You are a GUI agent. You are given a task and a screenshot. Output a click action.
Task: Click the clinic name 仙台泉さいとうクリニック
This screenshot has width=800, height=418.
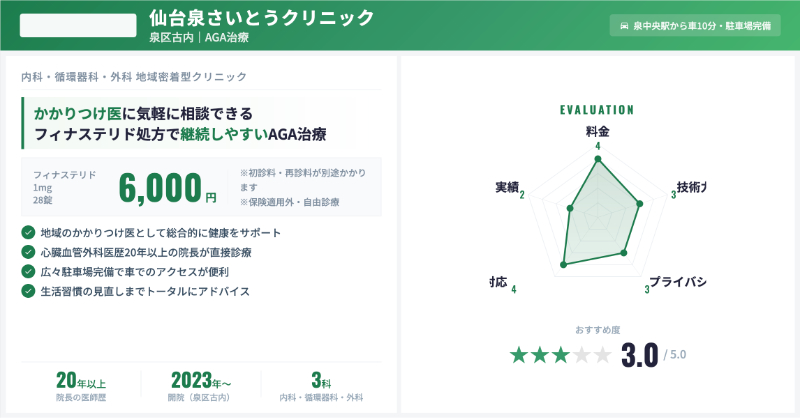[x=261, y=18]
